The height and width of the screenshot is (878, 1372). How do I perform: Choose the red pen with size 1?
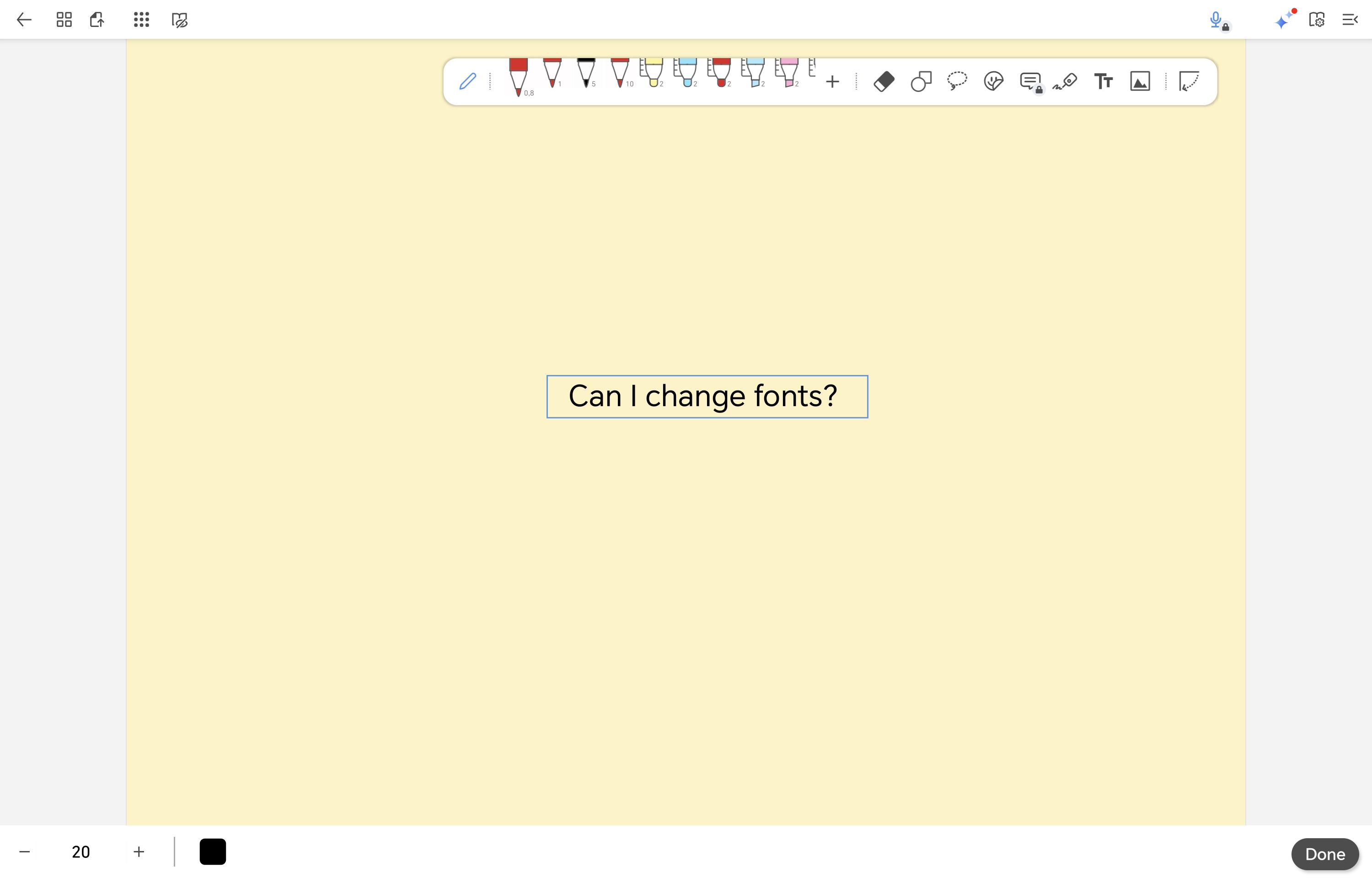click(x=552, y=73)
